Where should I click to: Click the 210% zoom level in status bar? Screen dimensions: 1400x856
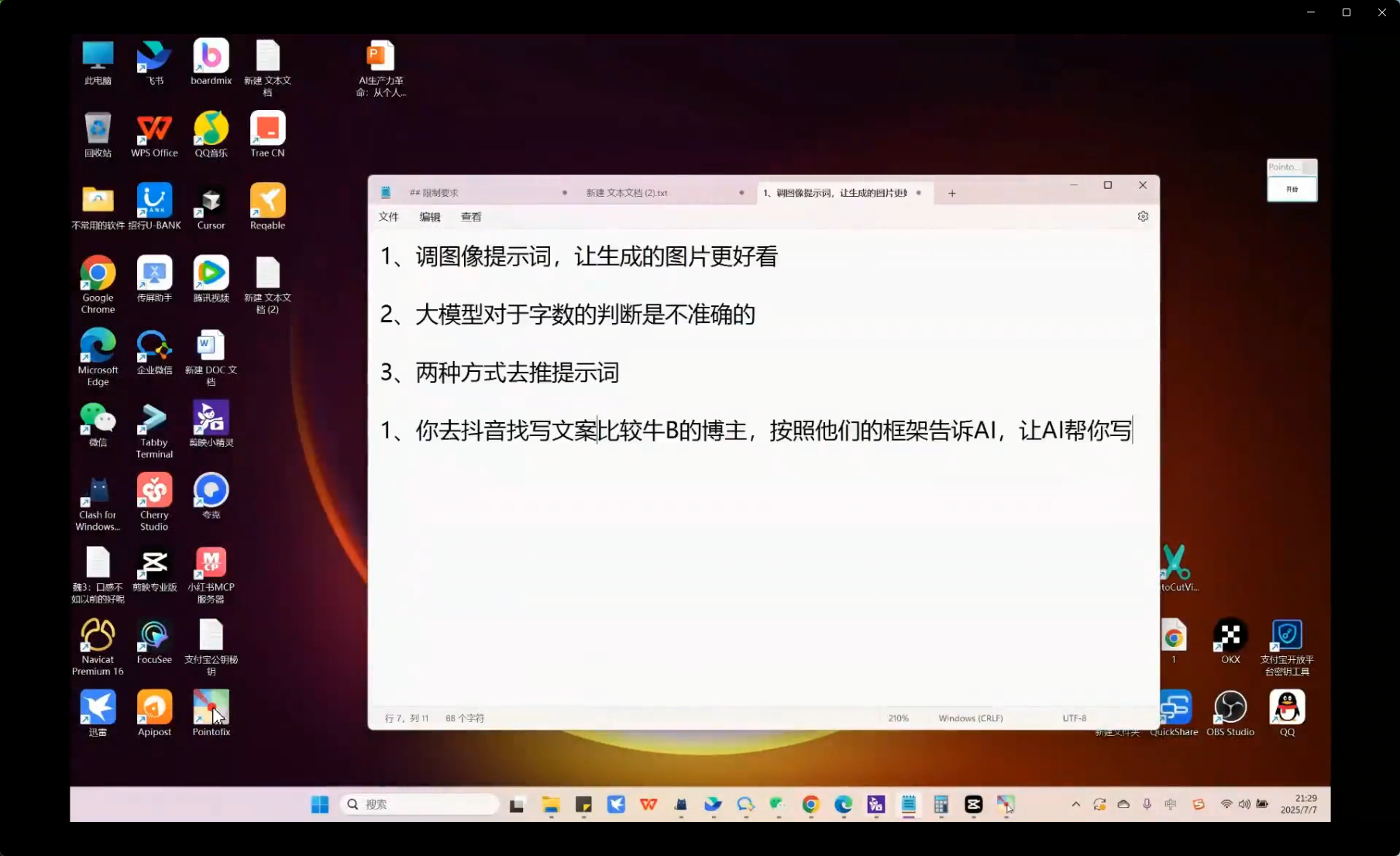coord(898,718)
